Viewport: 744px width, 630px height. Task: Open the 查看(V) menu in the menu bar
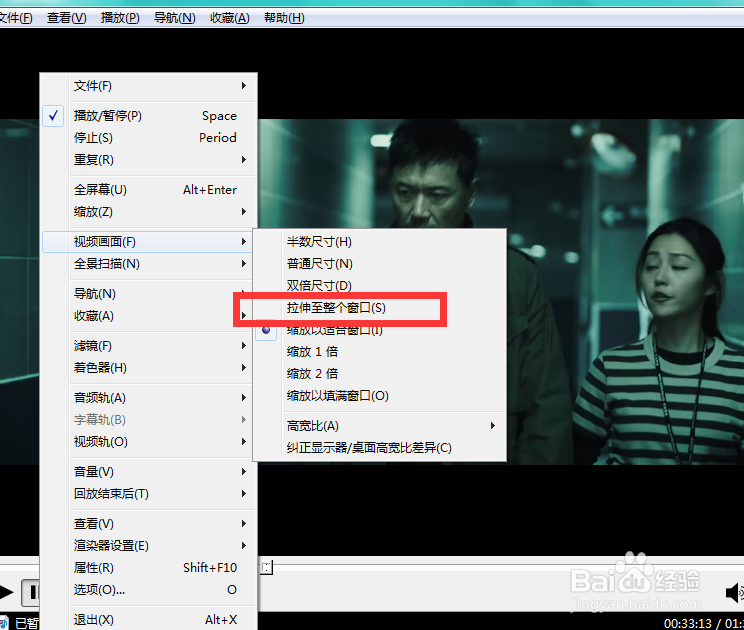(x=66, y=18)
